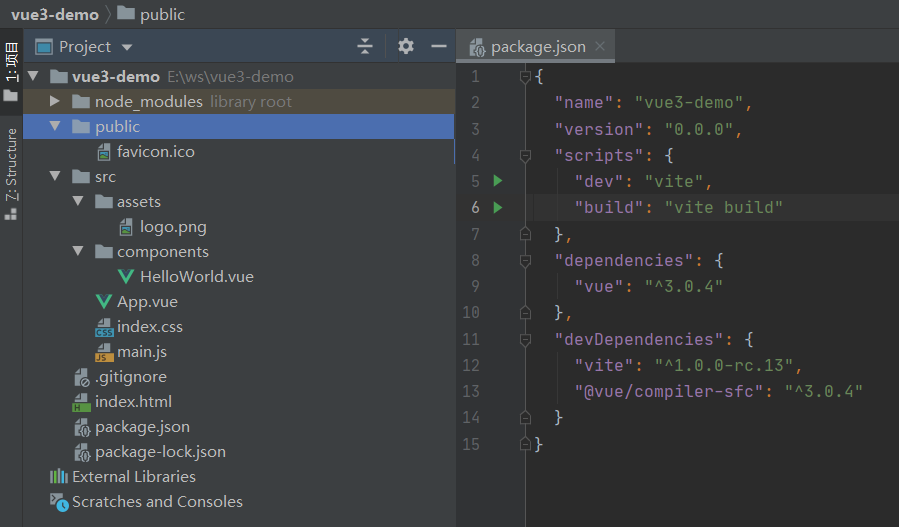Collapse the assets folder arrow

[78, 201]
